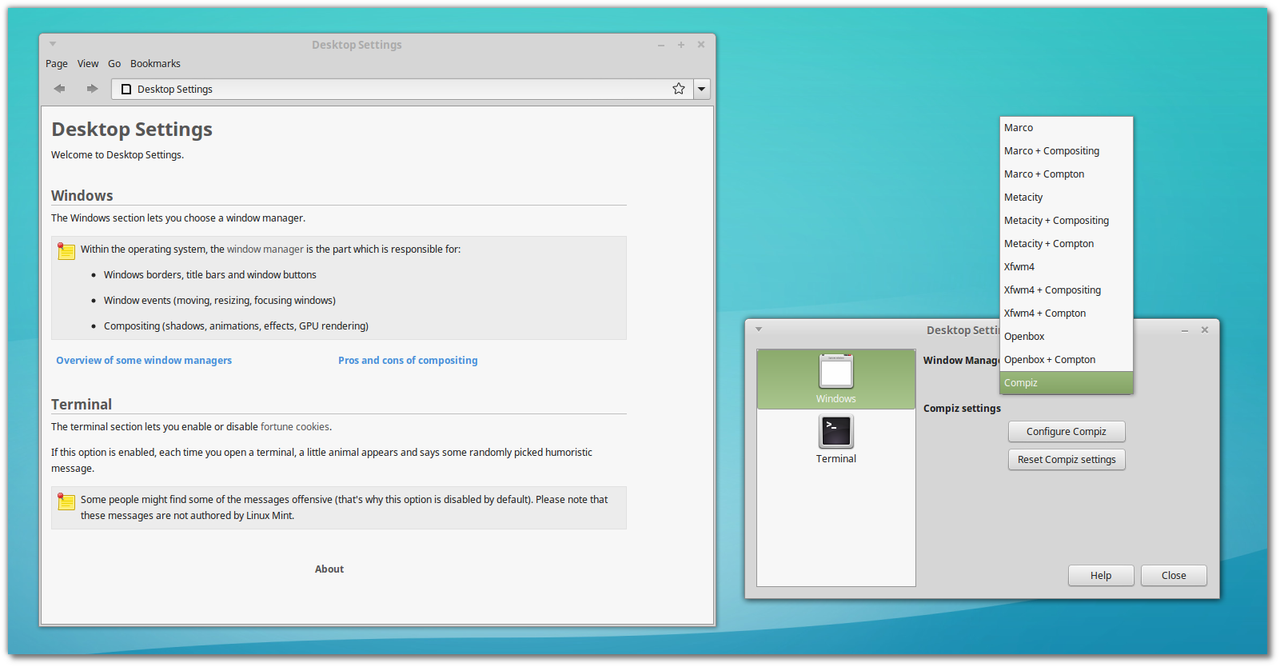Screen dimensions: 1280x667
Task: Click the Help button in settings dialog
Action: pyautogui.click(x=1101, y=575)
